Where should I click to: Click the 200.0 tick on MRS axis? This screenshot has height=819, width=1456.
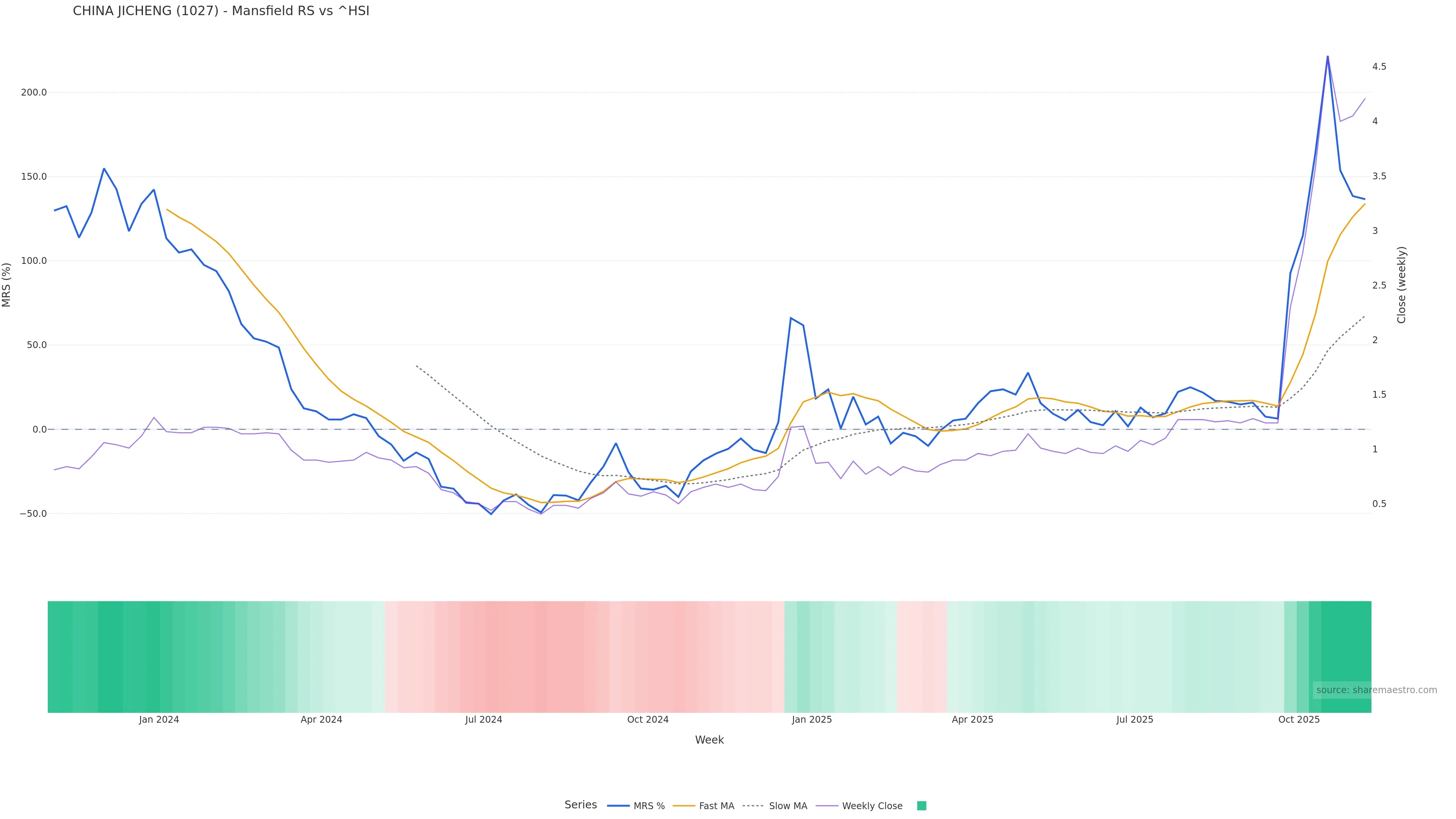point(33,92)
